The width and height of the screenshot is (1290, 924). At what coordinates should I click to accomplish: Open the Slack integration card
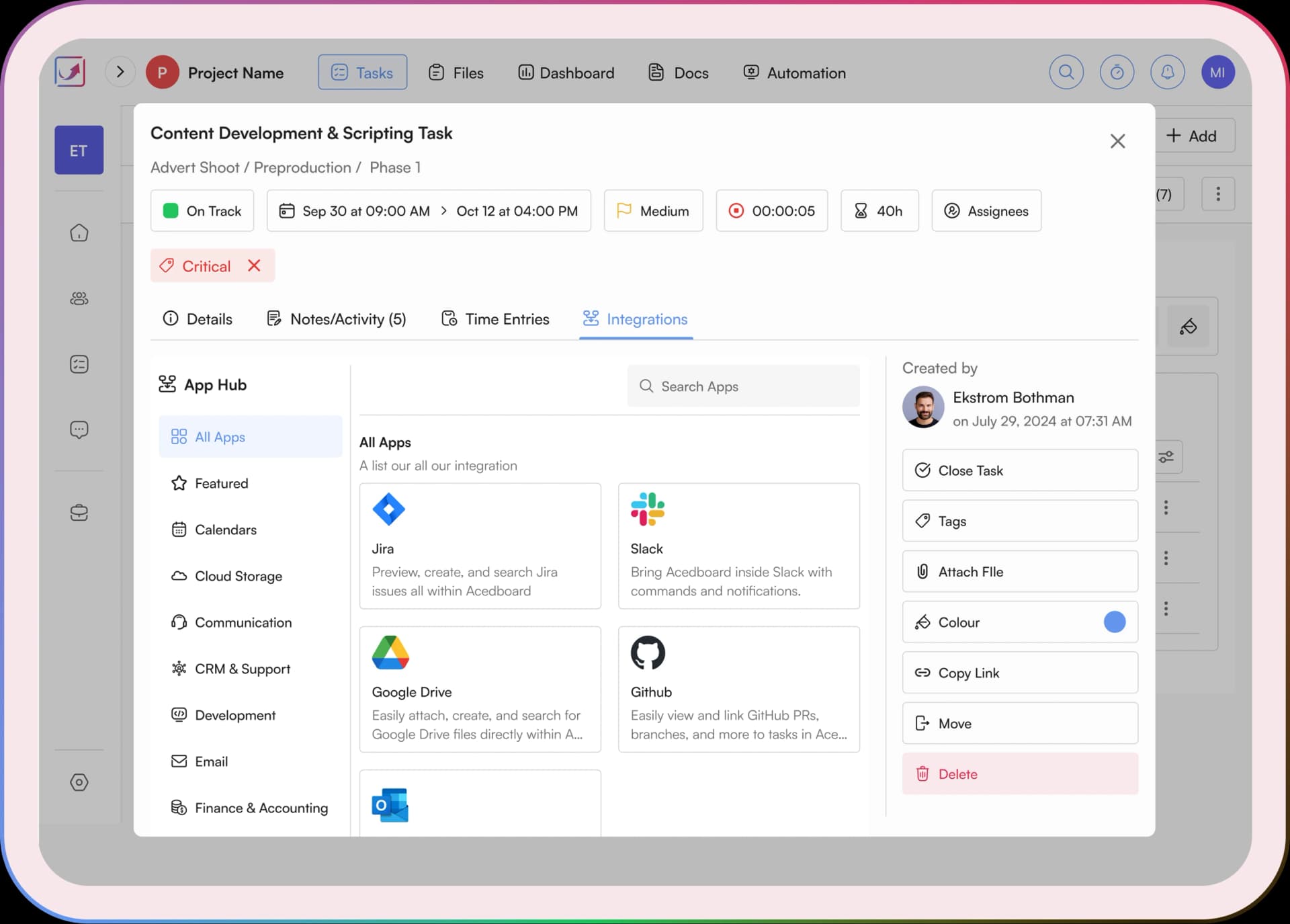click(x=738, y=546)
